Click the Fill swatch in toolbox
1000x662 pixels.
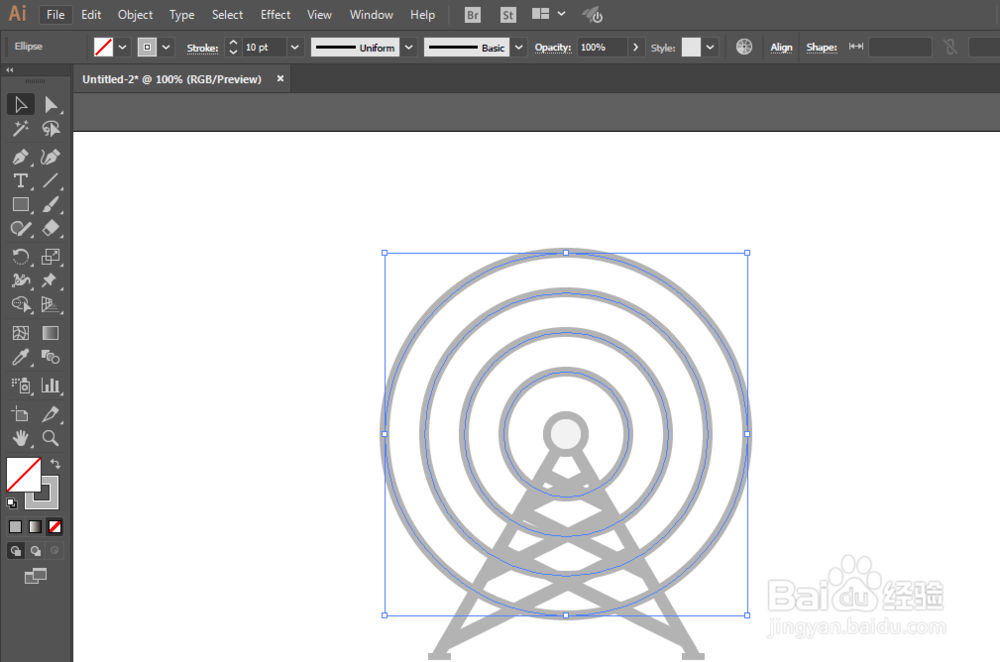(x=24, y=474)
